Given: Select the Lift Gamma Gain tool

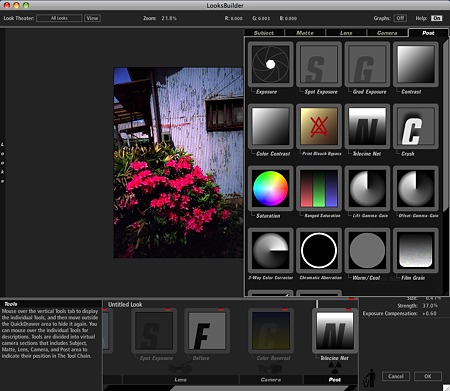Looking at the screenshot, I should click(367, 188).
